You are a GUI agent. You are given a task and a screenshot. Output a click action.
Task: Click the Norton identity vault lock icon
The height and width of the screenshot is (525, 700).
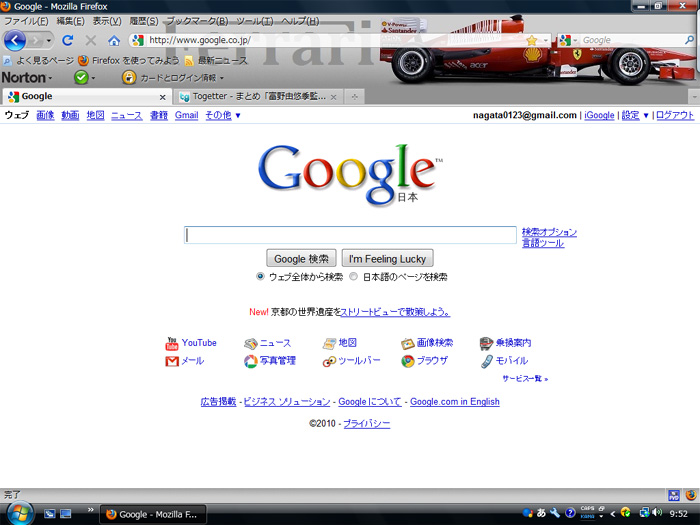click(129, 78)
